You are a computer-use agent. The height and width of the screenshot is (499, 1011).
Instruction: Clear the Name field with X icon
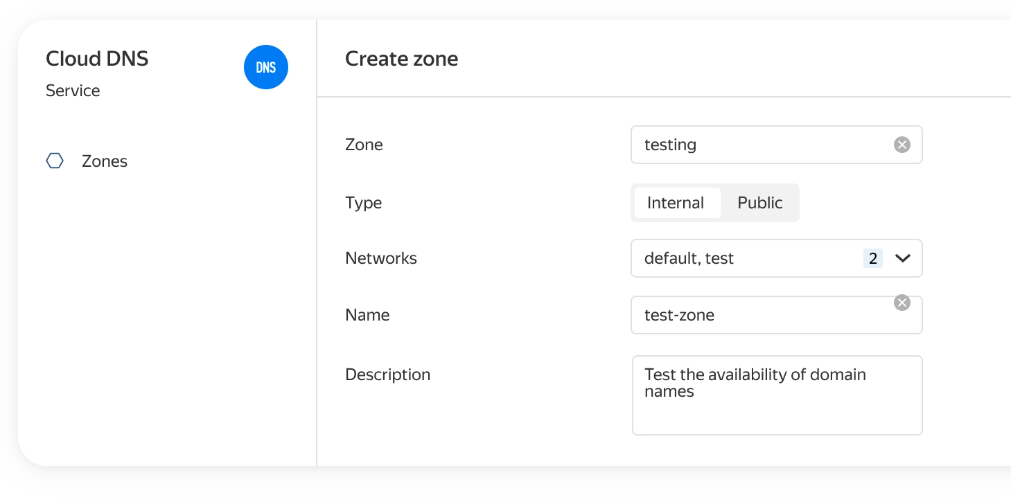click(902, 303)
